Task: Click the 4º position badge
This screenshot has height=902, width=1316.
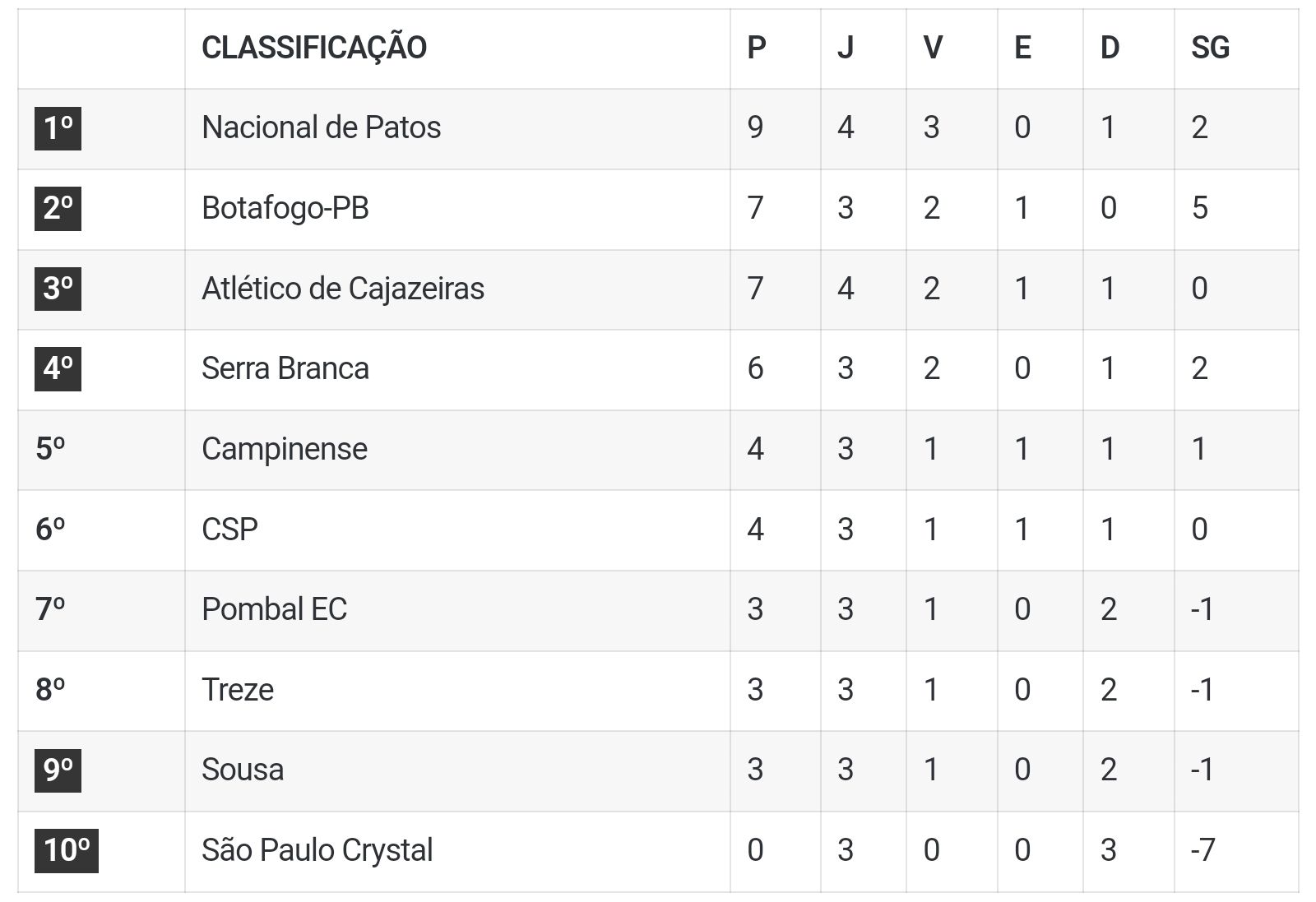Action: point(58,368)
